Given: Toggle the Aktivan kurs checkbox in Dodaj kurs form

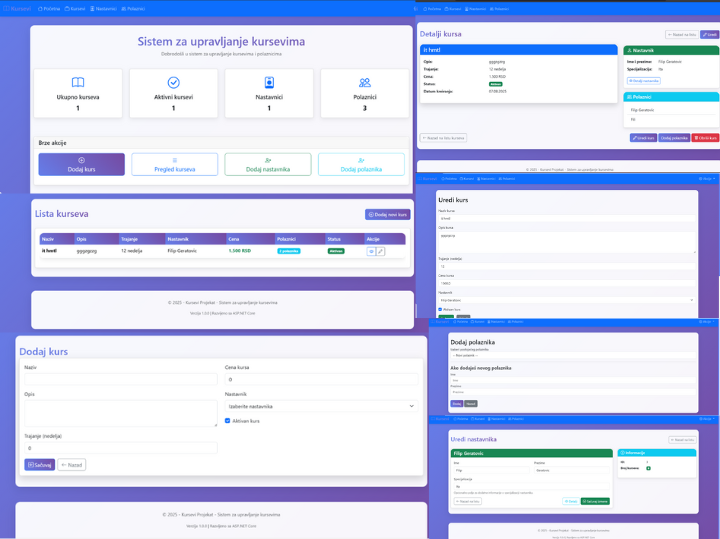Looking at the screenshot, I should pos(228,421).
